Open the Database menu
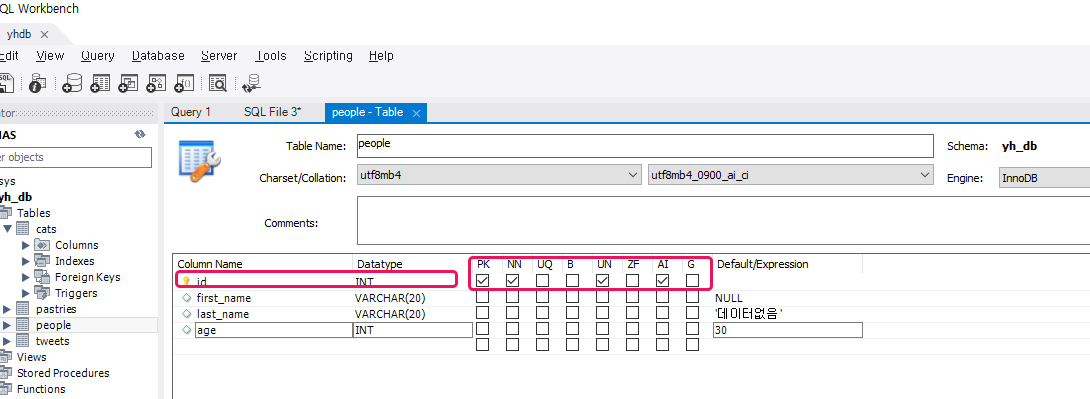This screenshot has width=1090, height=399. point(158,56)
